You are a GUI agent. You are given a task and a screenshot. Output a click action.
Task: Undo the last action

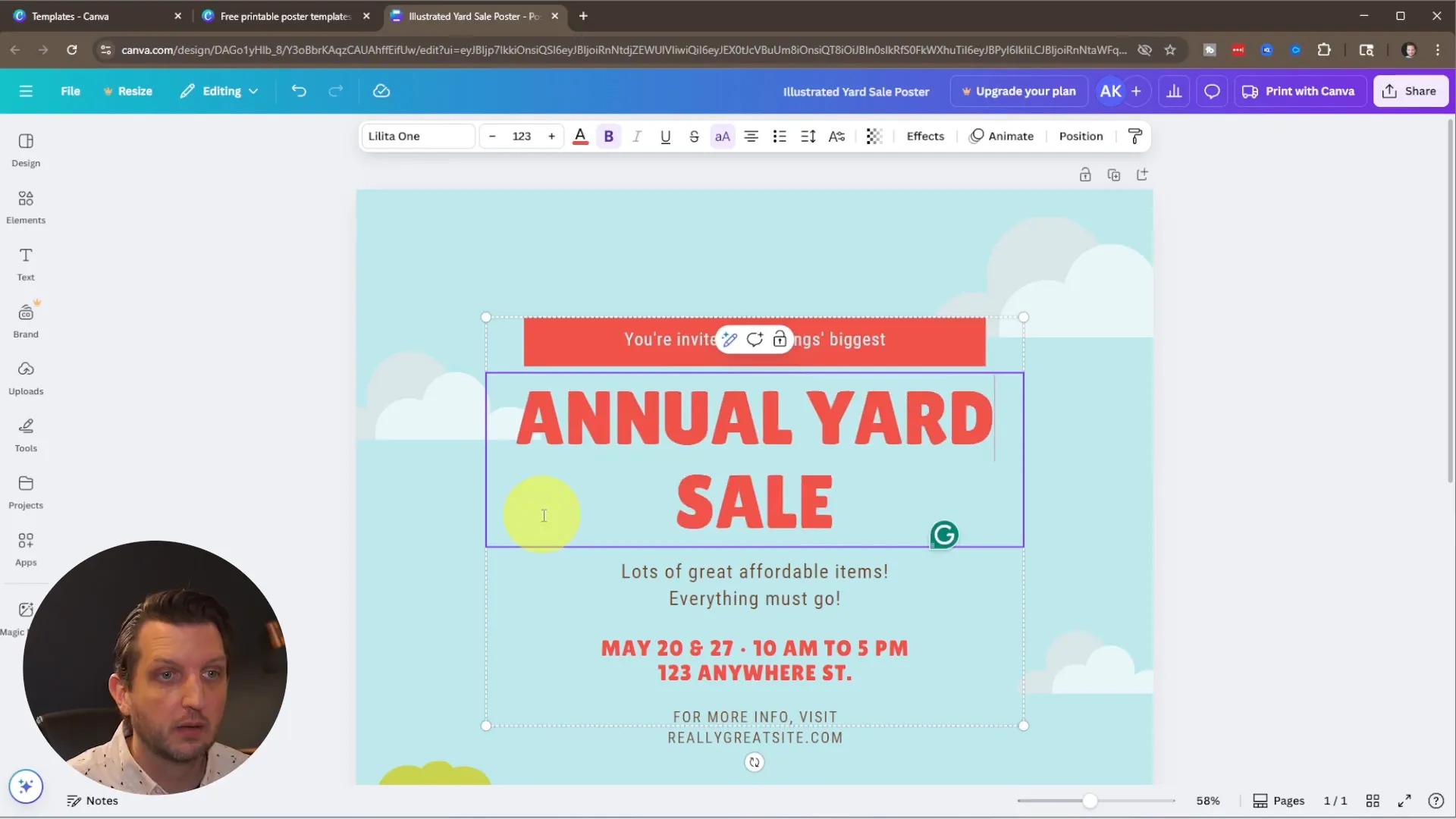click(299, 91)
